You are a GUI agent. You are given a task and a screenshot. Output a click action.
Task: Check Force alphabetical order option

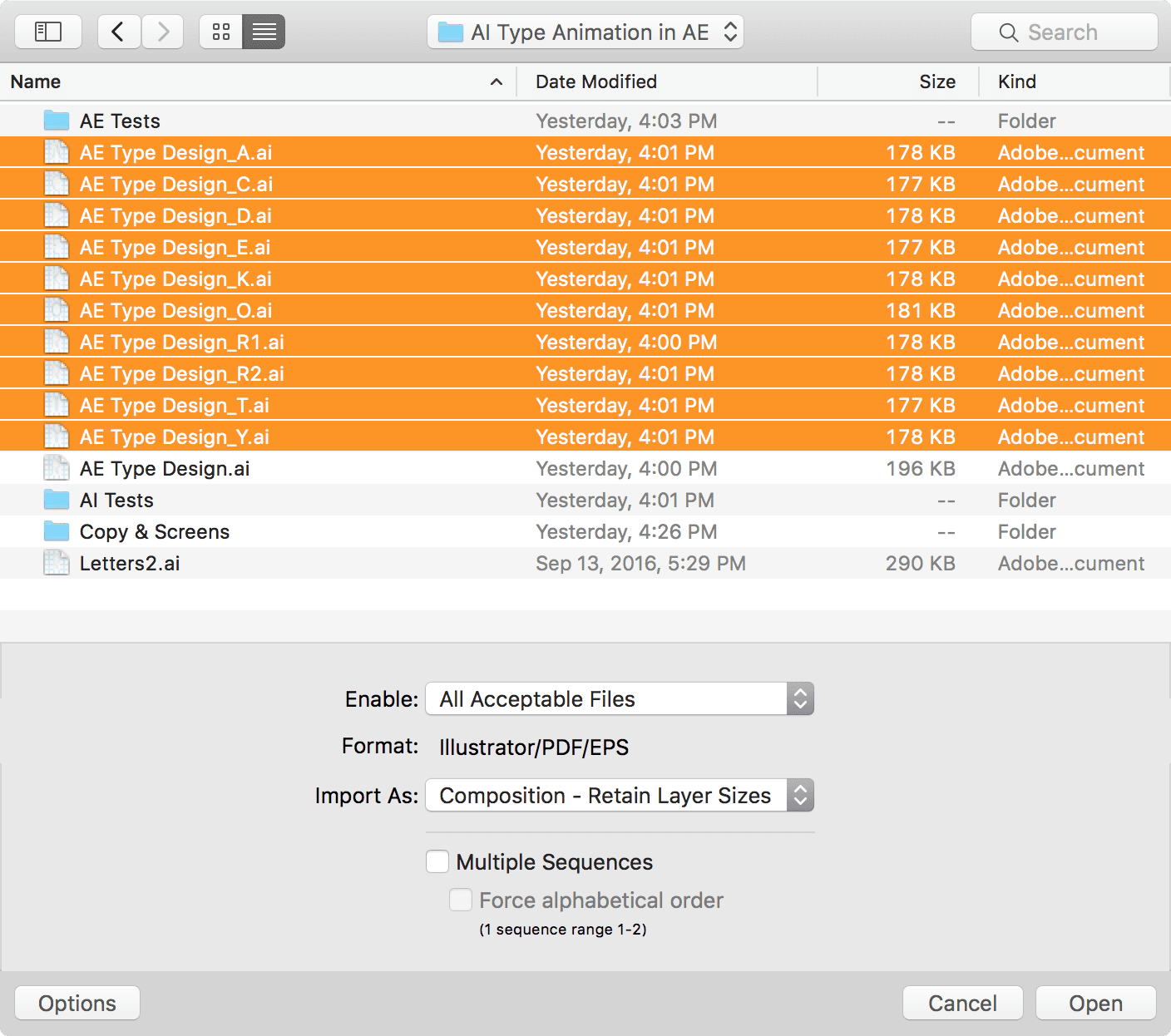point(461,900)
